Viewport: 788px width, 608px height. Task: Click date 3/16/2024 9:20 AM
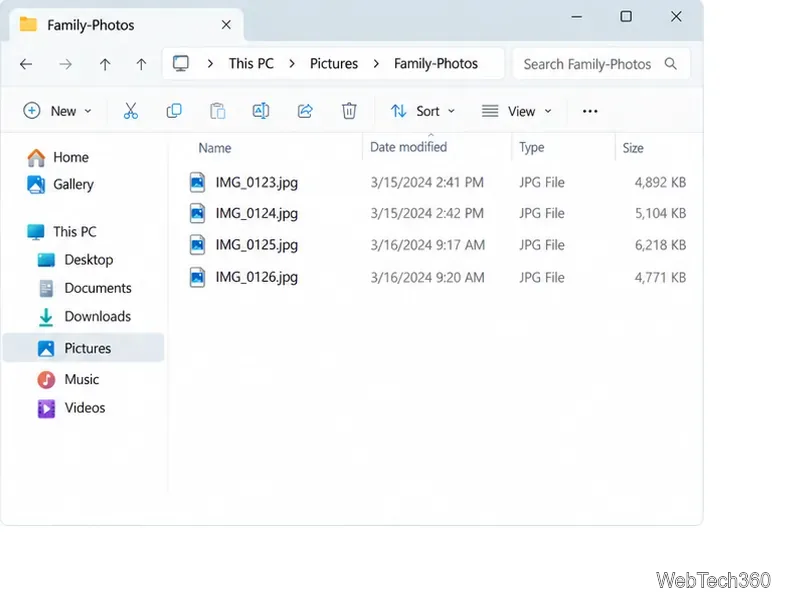click(x=428, y=277)
